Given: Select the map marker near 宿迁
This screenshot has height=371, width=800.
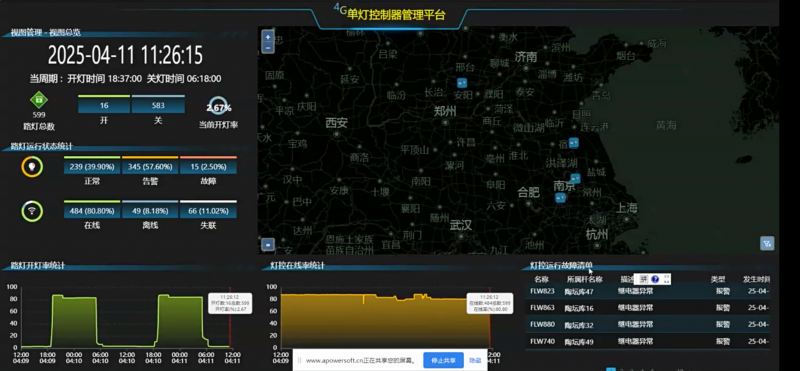Looking at the screenshot, I should (574, 143).
